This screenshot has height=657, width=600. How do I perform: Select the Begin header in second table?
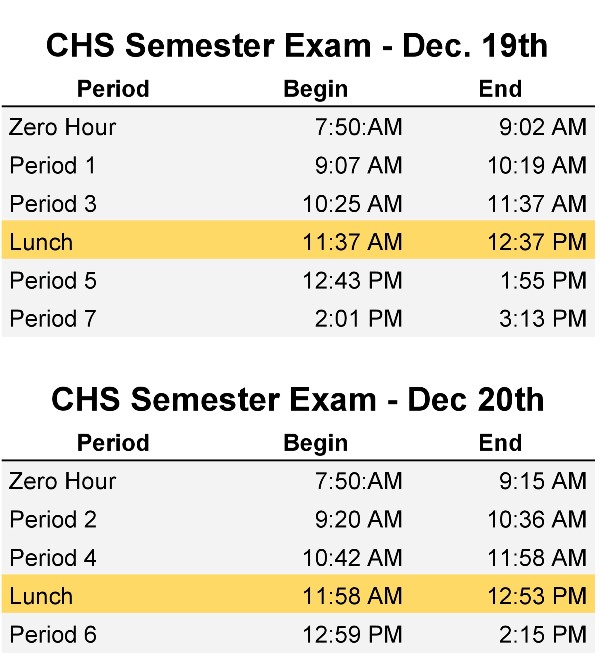coord(316,443)
